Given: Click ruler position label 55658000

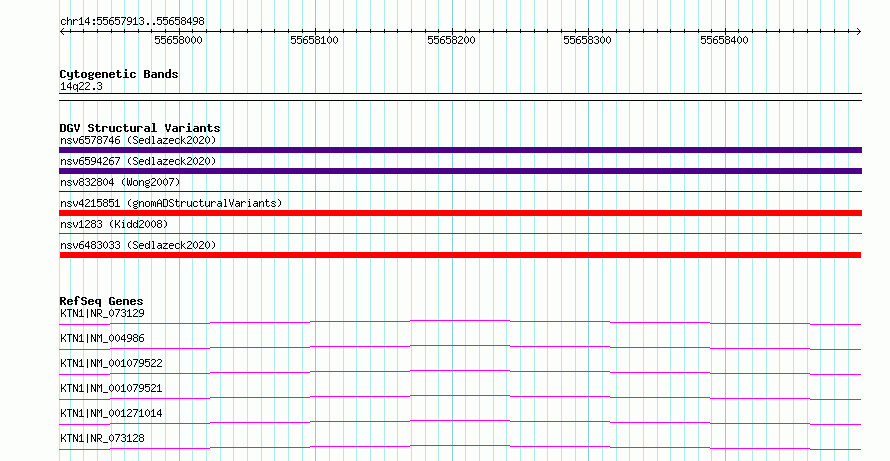Looking at the screenshot, I should pos(178,40).
